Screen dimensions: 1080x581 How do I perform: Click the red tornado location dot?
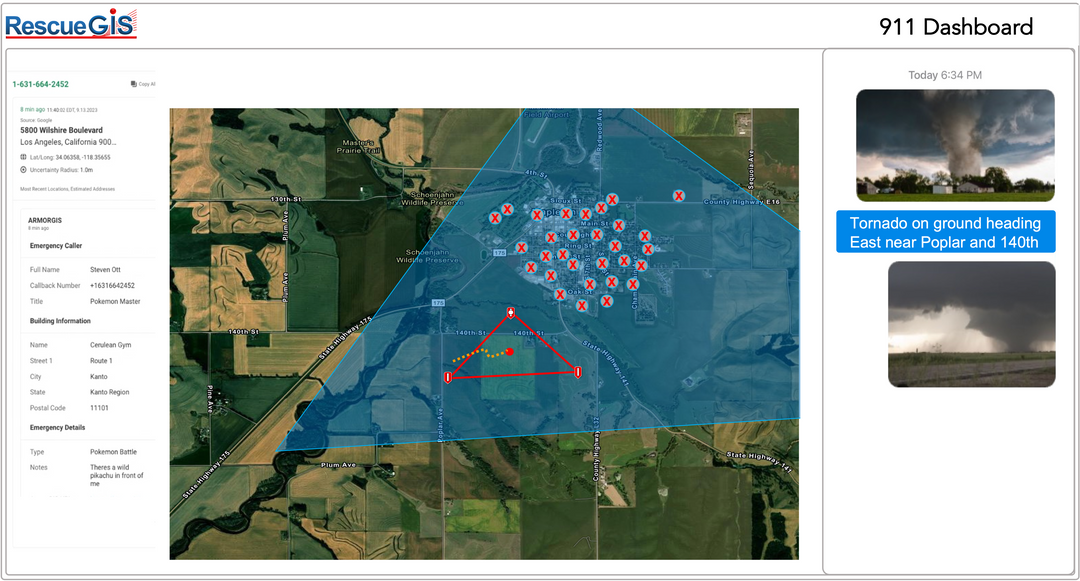[510, 352]
